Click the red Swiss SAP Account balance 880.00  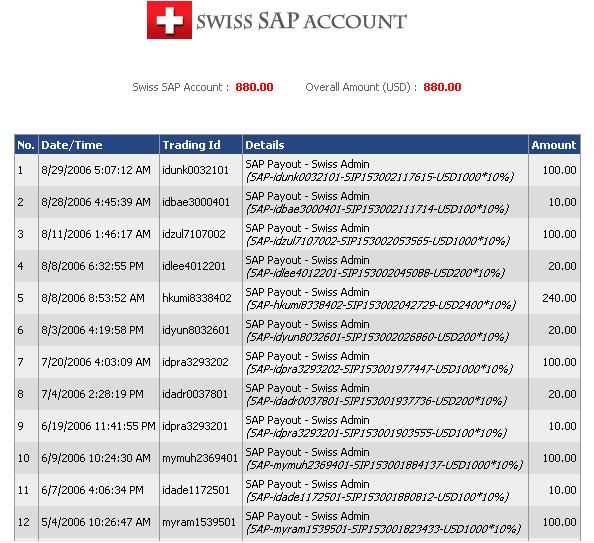coord(254,87)
